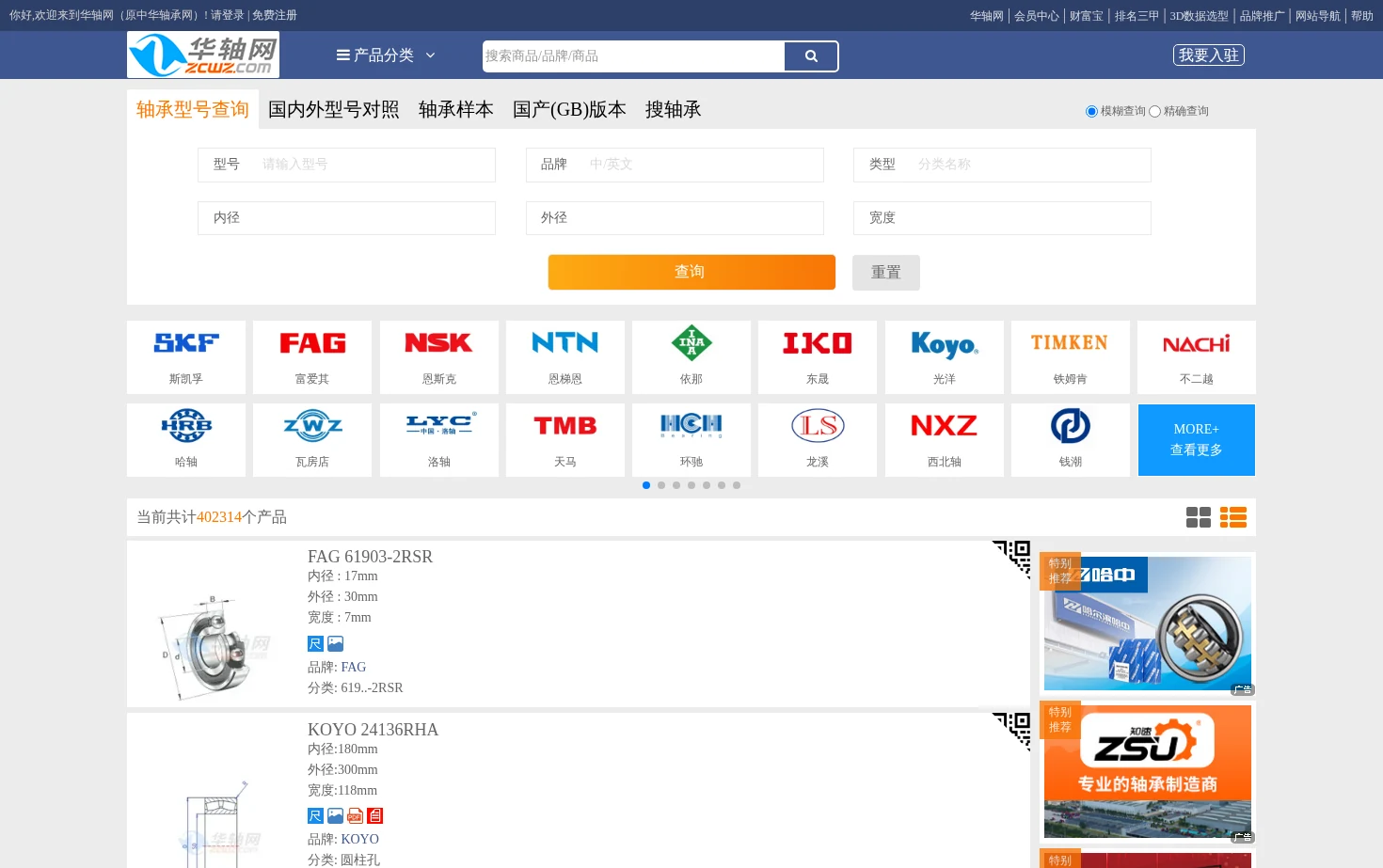
Task: Open dimension icon for FAG 61903-2RSR
Action: [315, 644]
